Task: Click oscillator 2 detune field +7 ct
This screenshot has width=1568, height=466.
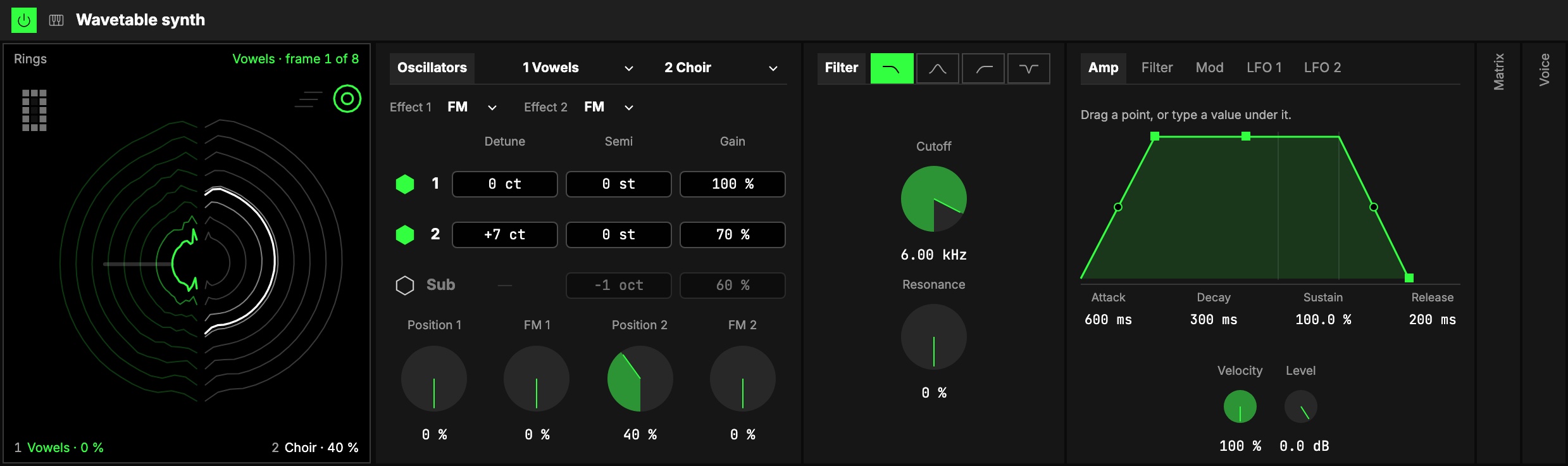Action: 505,235
